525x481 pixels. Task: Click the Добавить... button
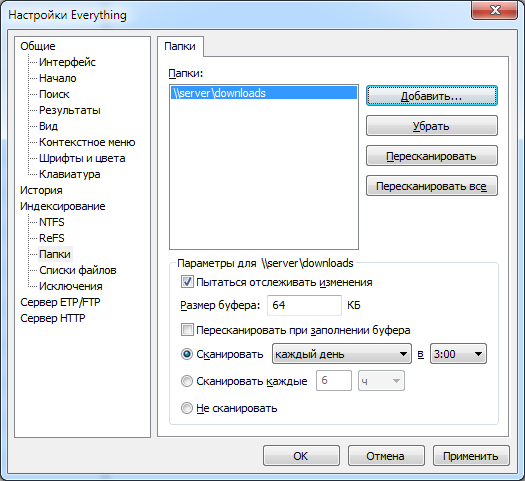point(432,96)
